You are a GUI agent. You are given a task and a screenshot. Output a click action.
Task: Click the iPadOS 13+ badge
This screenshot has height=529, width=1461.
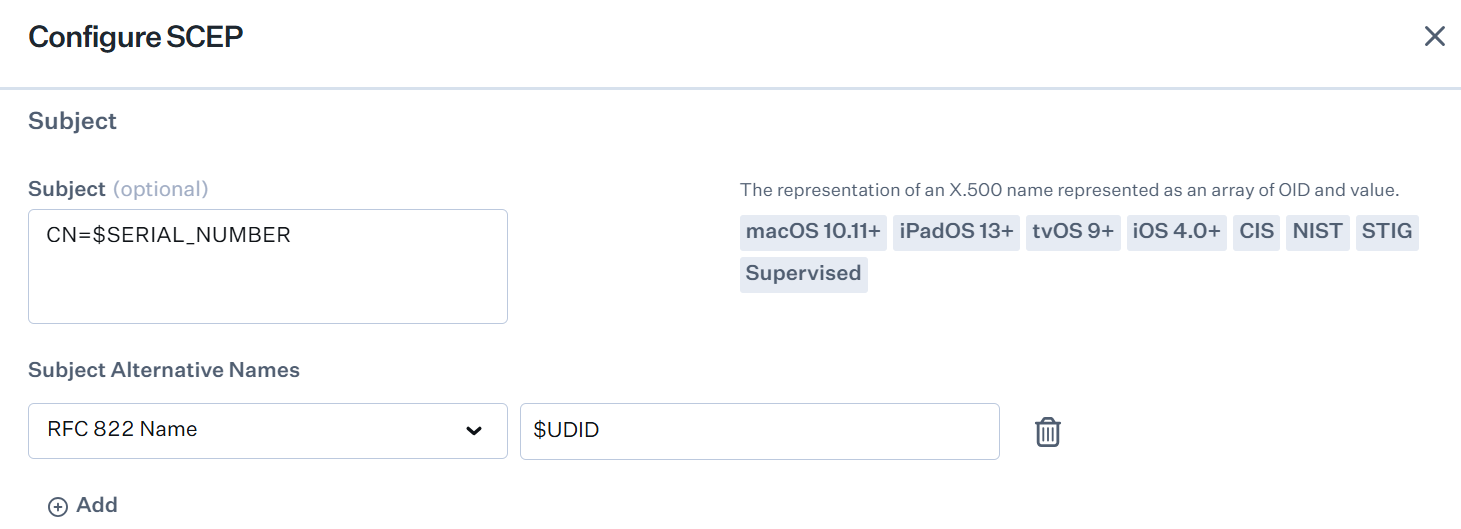(956, 232)
